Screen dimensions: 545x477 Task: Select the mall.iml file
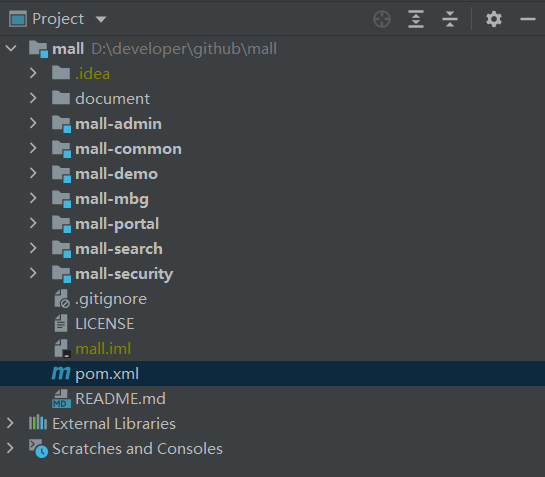103,349
